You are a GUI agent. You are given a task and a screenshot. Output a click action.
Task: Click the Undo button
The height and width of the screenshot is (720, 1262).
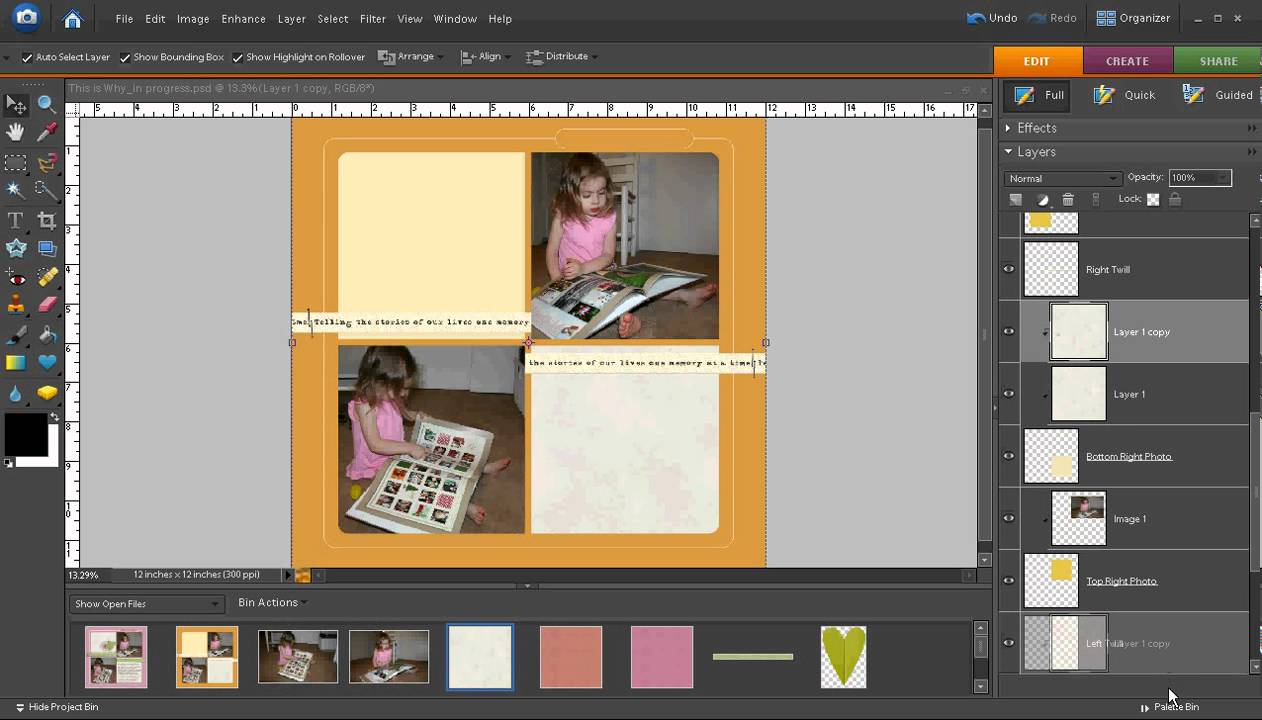pos(992,18)
